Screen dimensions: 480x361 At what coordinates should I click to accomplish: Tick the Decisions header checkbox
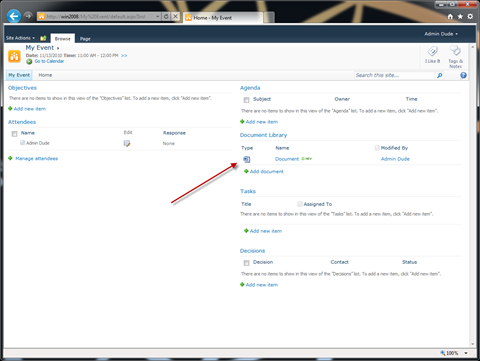click(246, 263)
